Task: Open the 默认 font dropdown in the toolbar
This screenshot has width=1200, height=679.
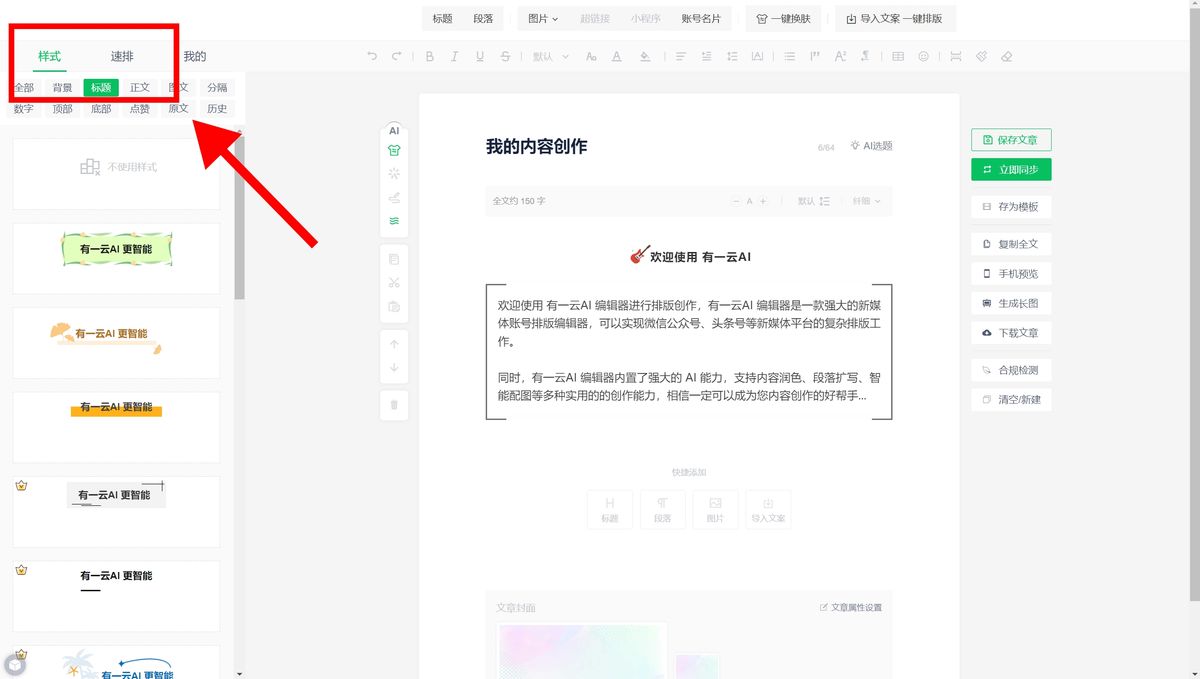Action: point(549,56)
